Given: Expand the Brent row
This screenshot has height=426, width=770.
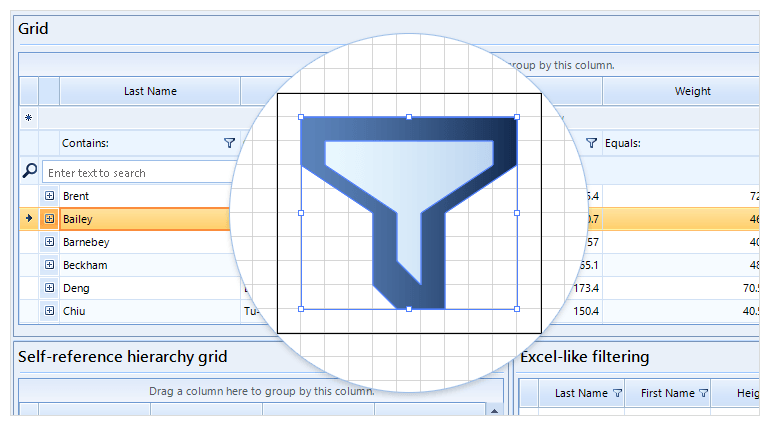Looking at the screenshot, I should coord(49,196).
